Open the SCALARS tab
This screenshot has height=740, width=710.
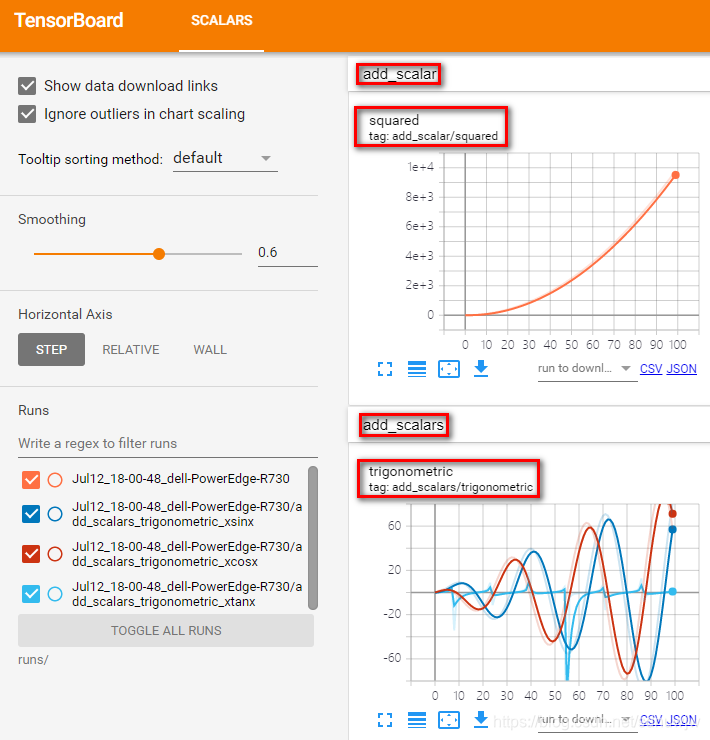click(x=221, y=20)
